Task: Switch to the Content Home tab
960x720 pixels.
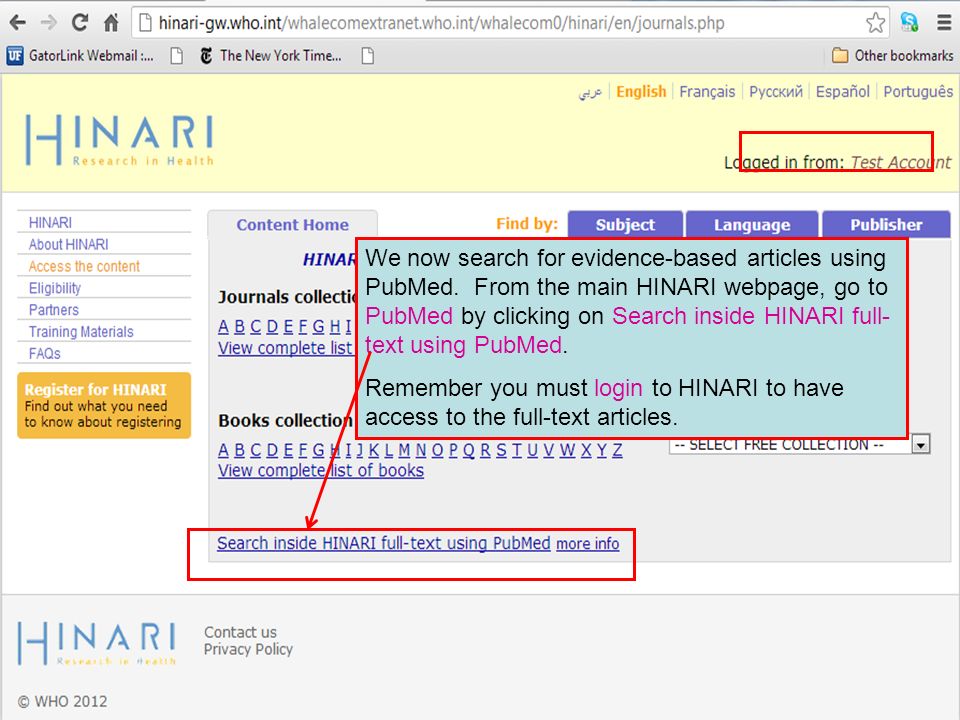Action: click(x=293, y=225)
